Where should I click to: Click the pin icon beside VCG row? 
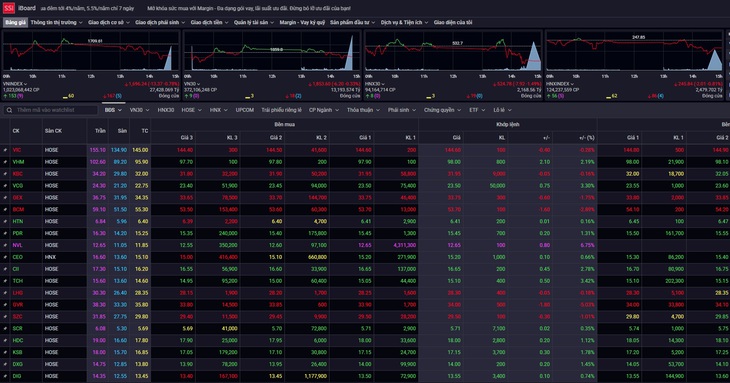5,186
